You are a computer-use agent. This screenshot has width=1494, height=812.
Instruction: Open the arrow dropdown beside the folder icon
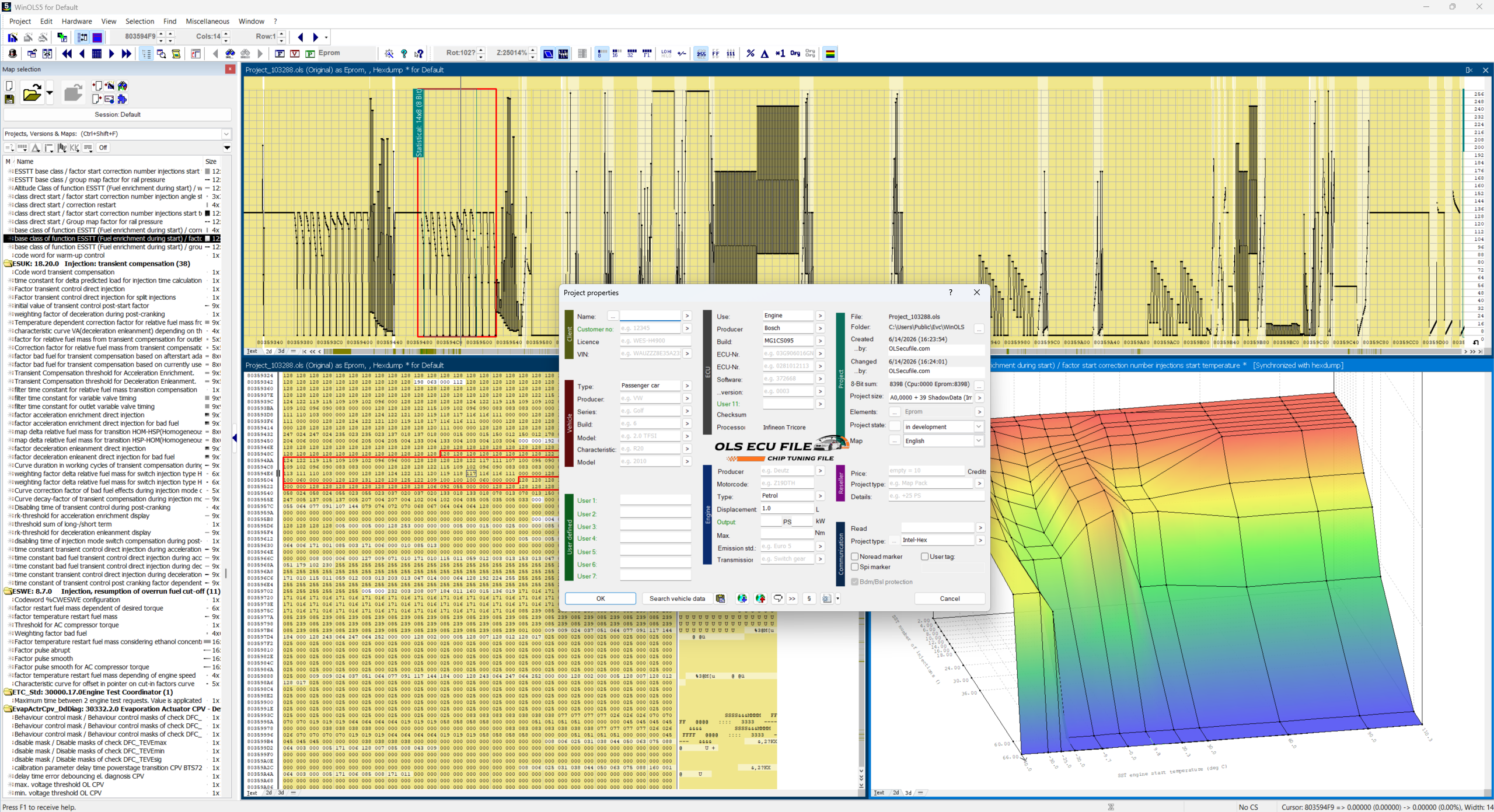50,93
